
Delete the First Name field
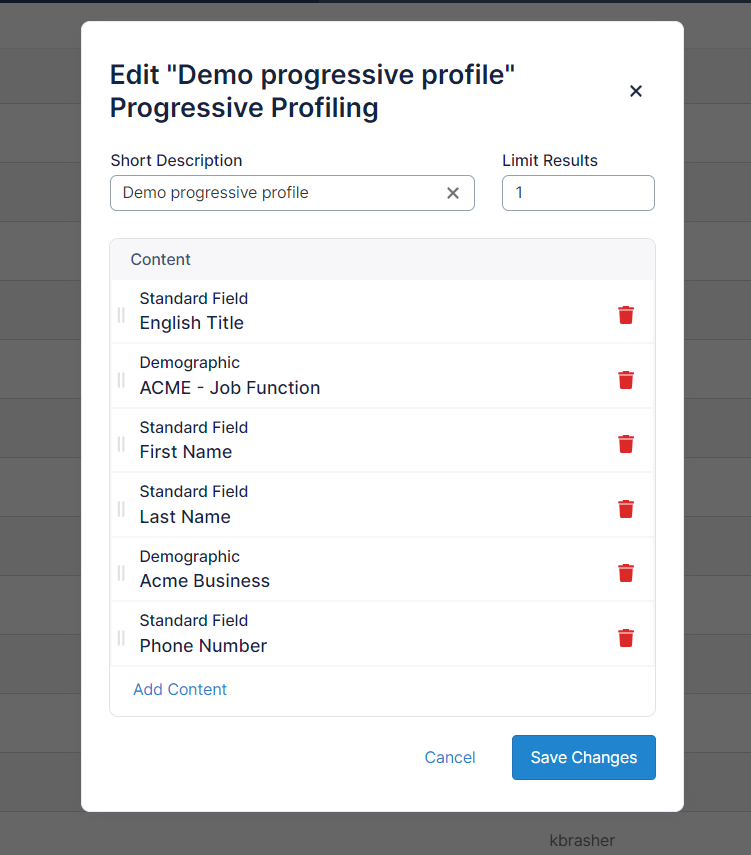click(x=626, y=444)
